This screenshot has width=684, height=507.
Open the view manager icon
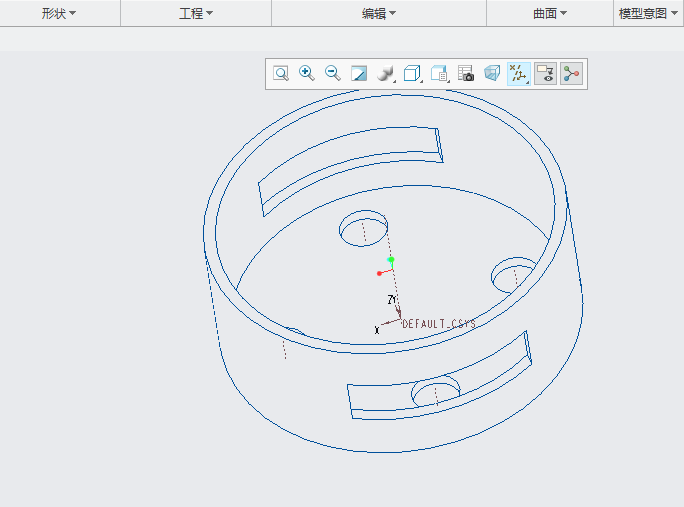tap(439, 74)
